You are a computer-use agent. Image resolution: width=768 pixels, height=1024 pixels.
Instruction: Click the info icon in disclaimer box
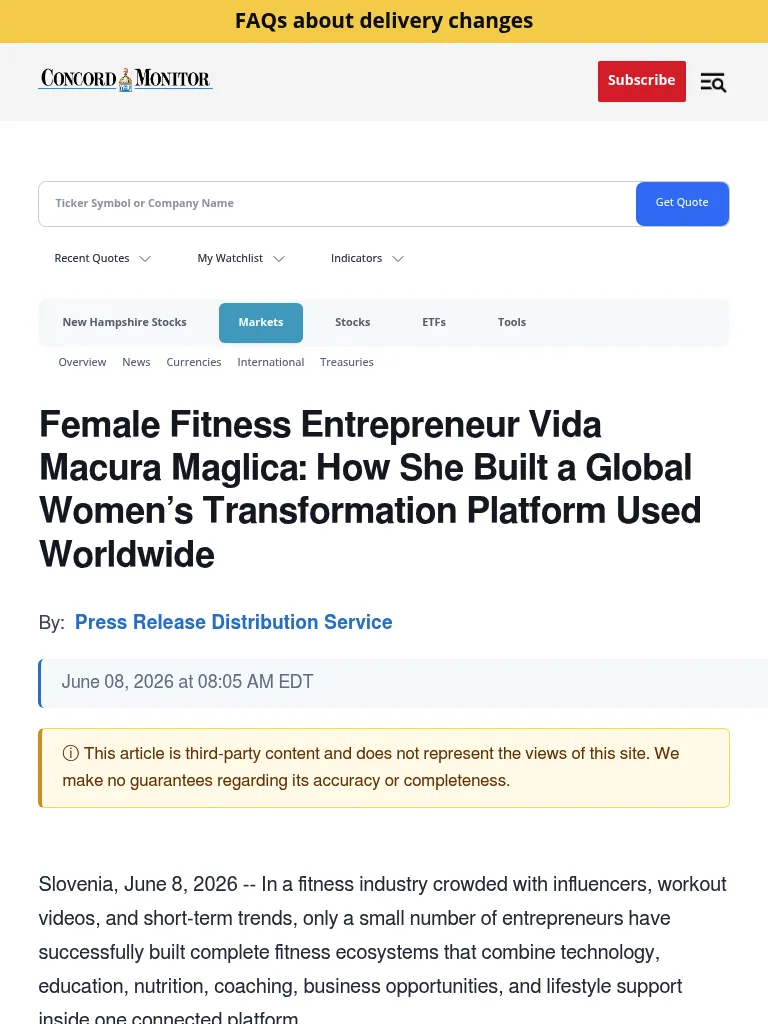click(x=71, y=753)
